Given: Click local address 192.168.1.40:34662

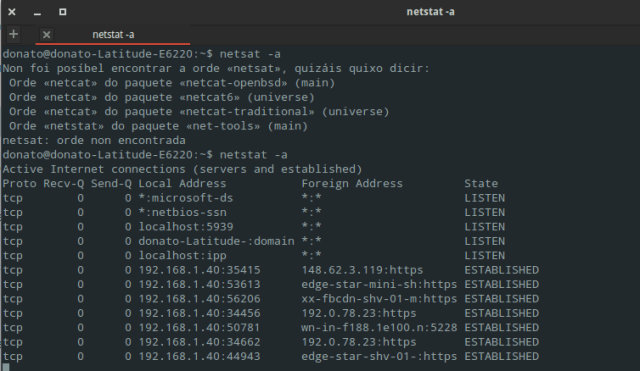Looking at the screenshot, I should click(199, 342).
